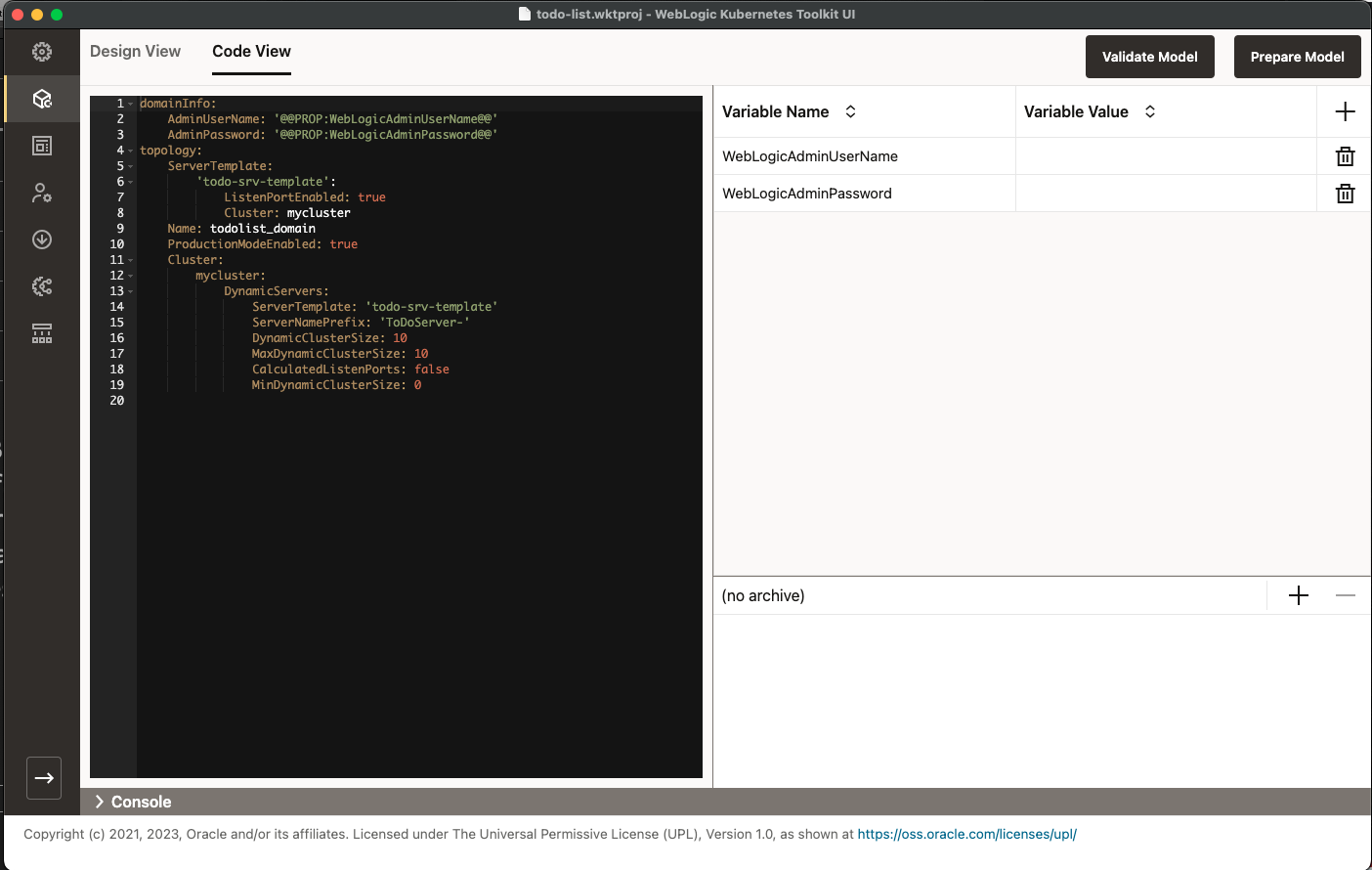The height and width of the screenshot is (870, 1372).
Task: Collapse the domainInfo fold on line 1
Action: pos(131,104)
